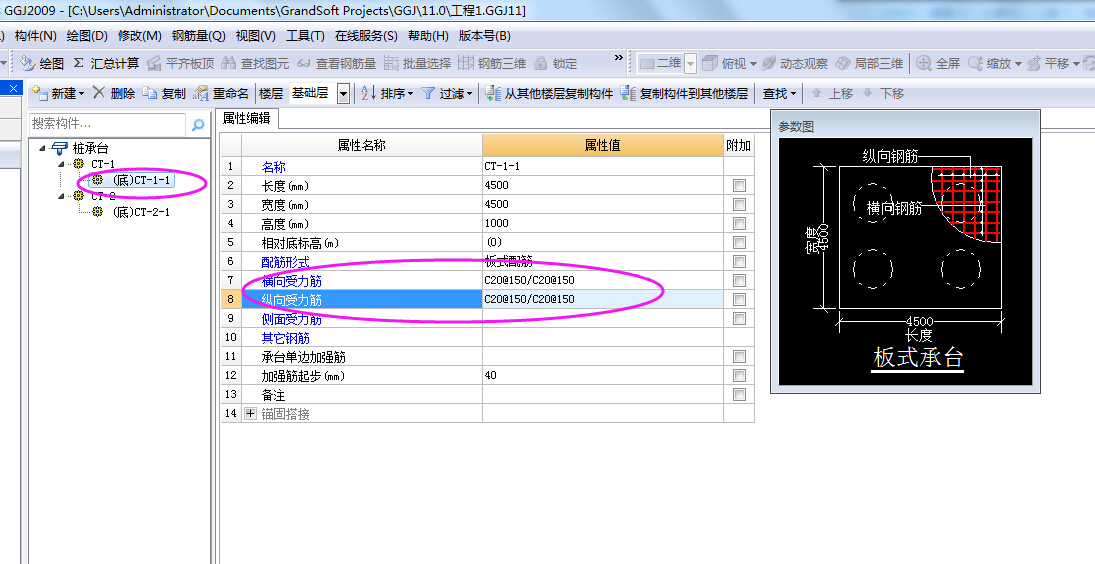Open the 修改(M) menu

coord(140,36)
